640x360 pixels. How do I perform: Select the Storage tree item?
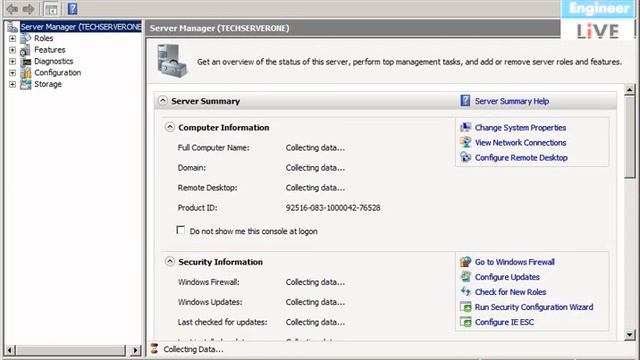(x=48, y=84)
